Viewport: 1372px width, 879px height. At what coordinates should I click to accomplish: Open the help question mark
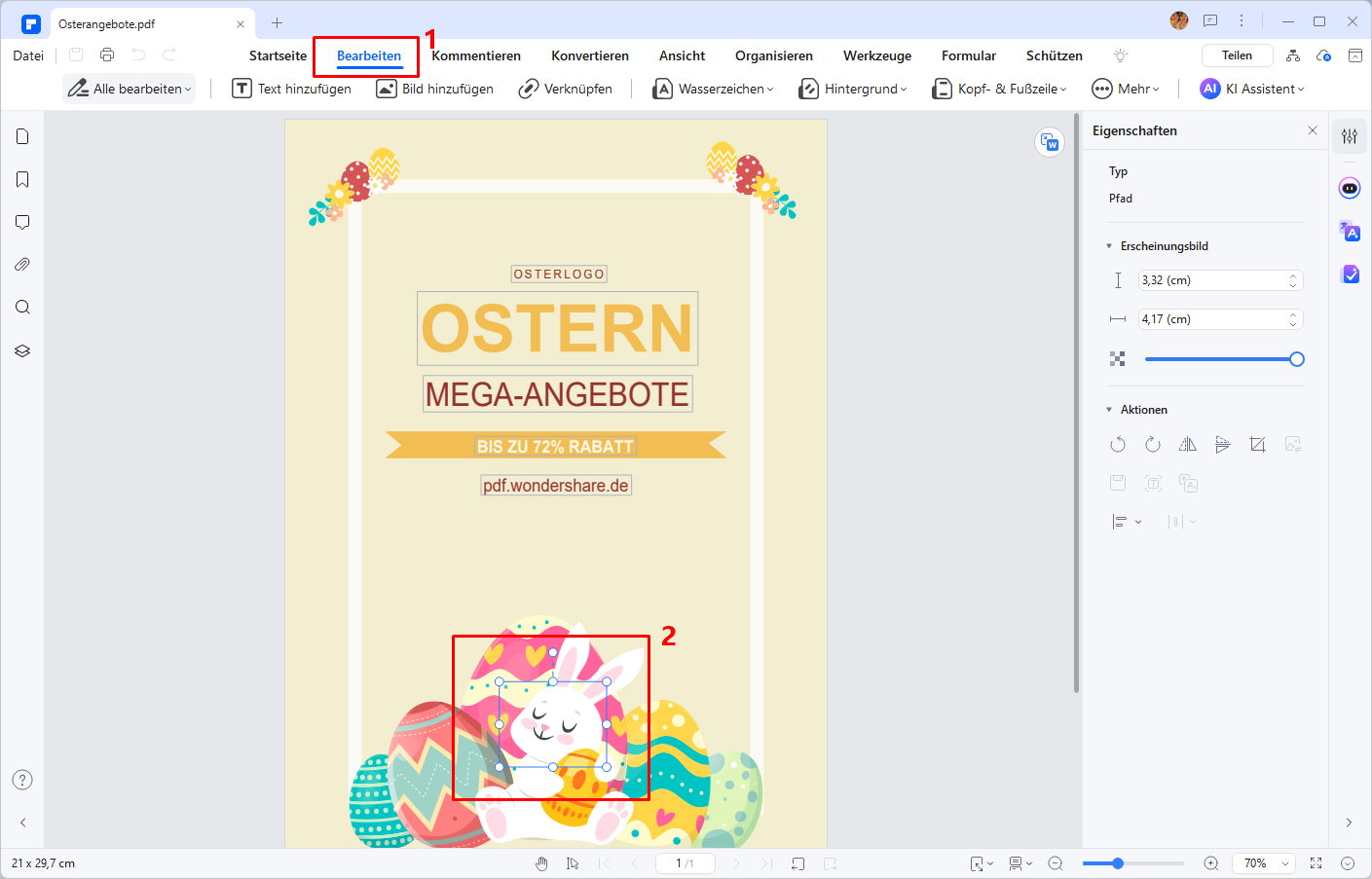(x=22, y=780)
